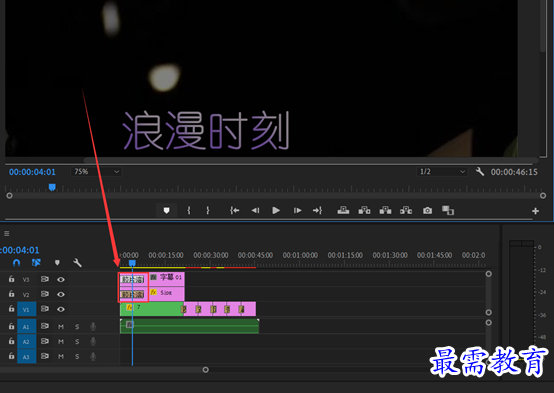Export a frame with the camera icon
The image size is (554, 393).
428,211
